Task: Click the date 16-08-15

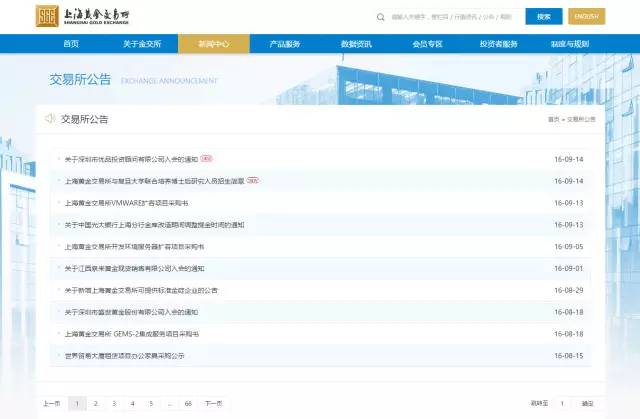Action: [x=569, y=356]
